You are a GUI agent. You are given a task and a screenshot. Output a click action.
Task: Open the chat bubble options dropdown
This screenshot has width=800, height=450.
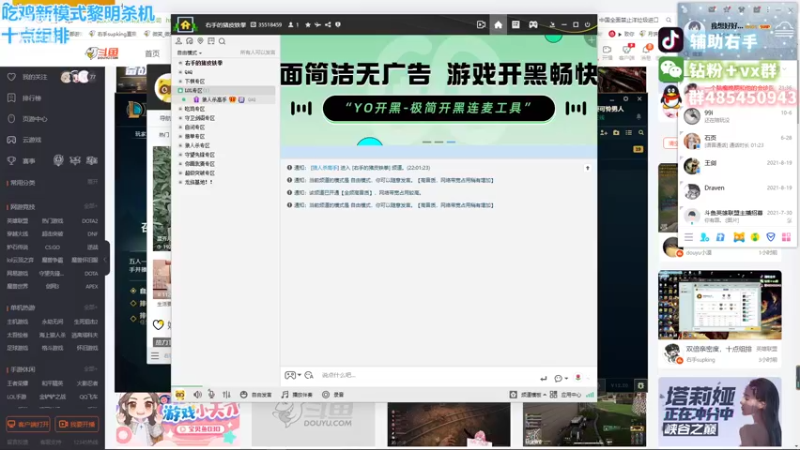[561, 378]
